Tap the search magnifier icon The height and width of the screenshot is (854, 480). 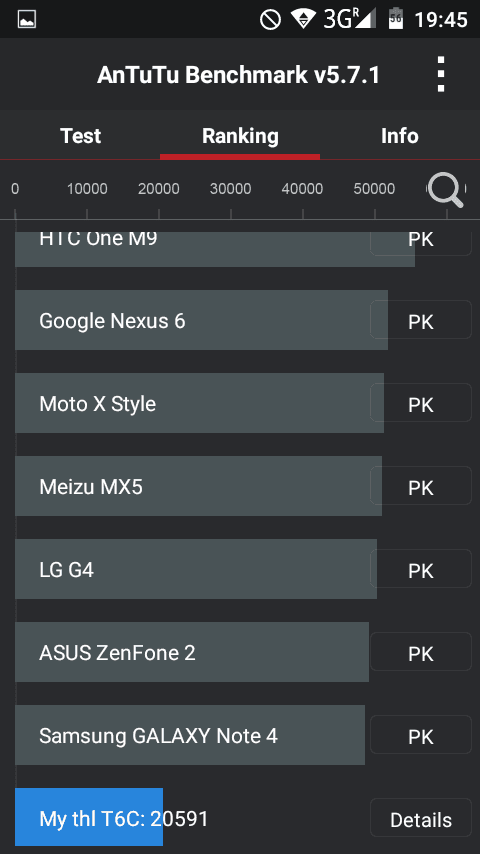(446, 191)
